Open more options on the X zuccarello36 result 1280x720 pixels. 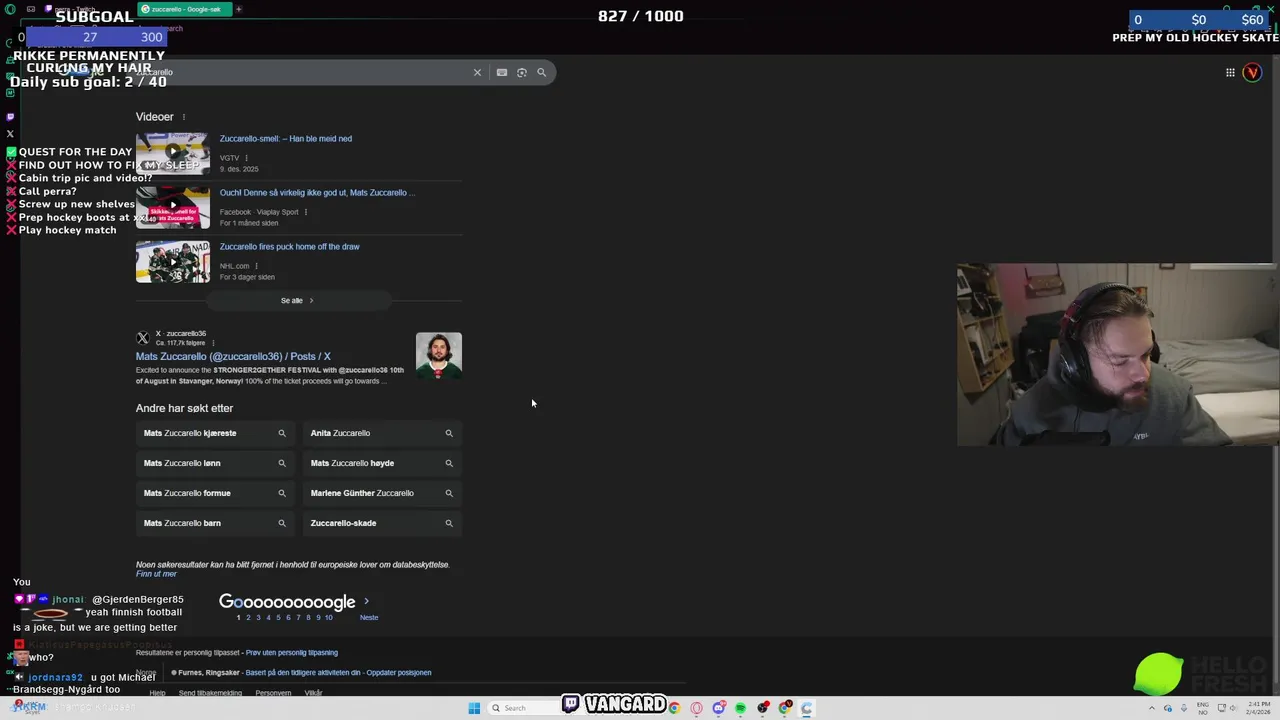click(x=213, y=343)
